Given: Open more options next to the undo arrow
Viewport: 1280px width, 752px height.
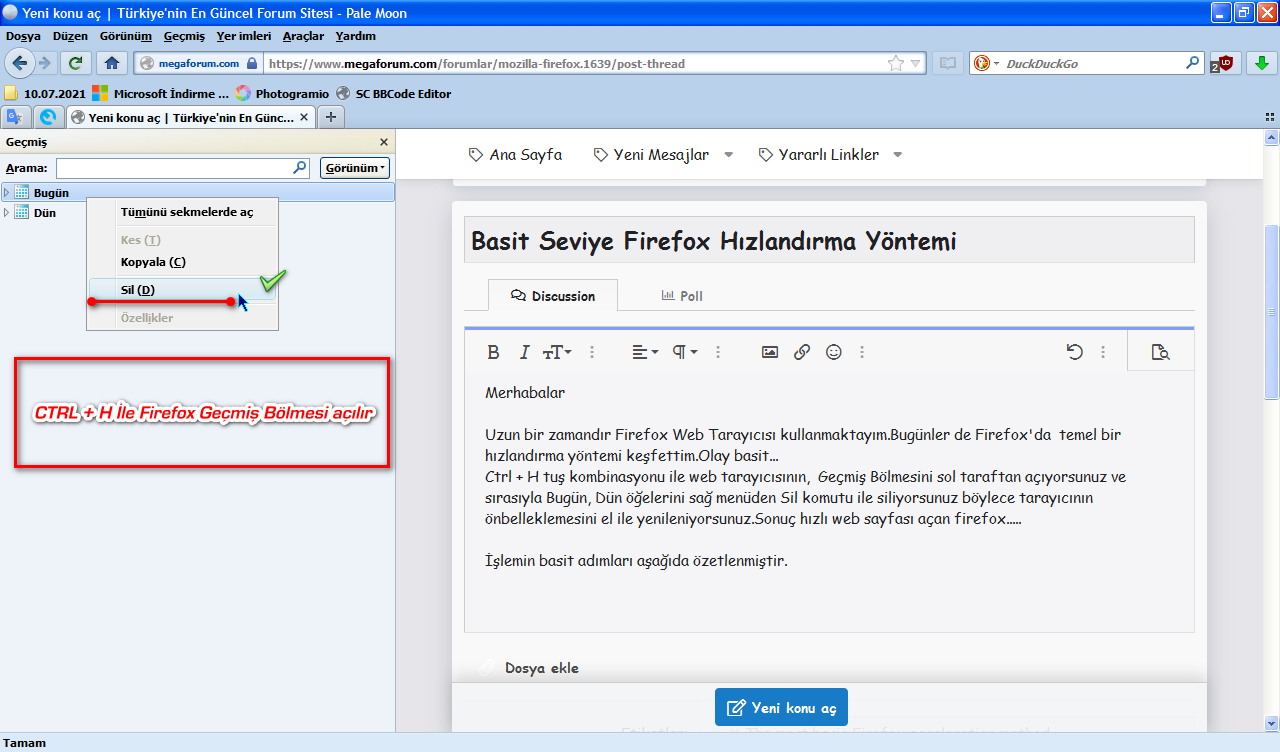Looking at the screenshot, I should point(1103,352).
